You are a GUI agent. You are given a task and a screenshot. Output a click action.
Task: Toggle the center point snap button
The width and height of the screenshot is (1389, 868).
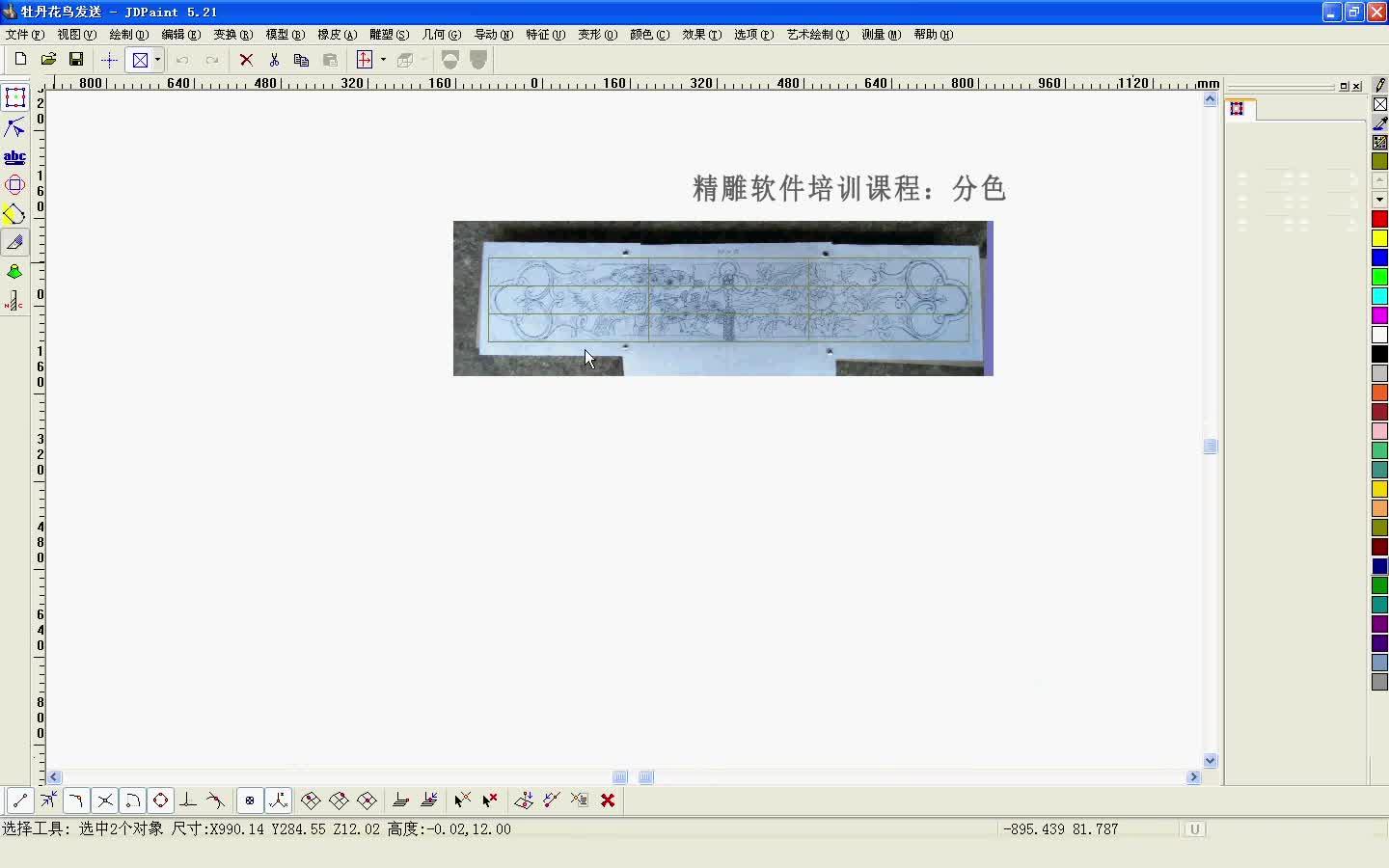(x=250, y=800)
